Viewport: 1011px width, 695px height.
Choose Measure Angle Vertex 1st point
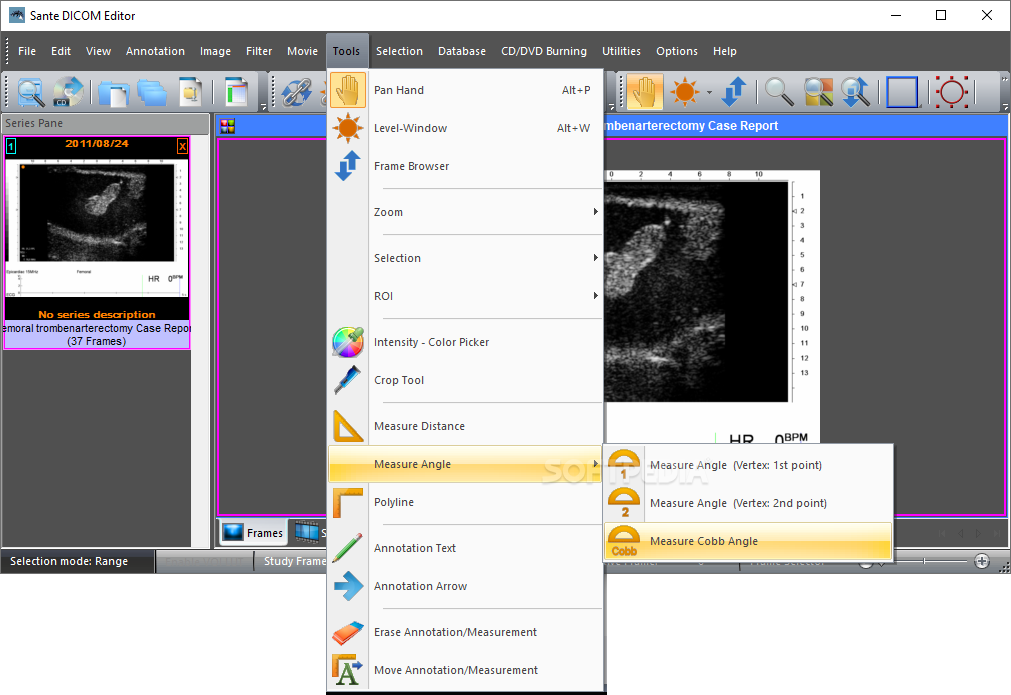748,465
